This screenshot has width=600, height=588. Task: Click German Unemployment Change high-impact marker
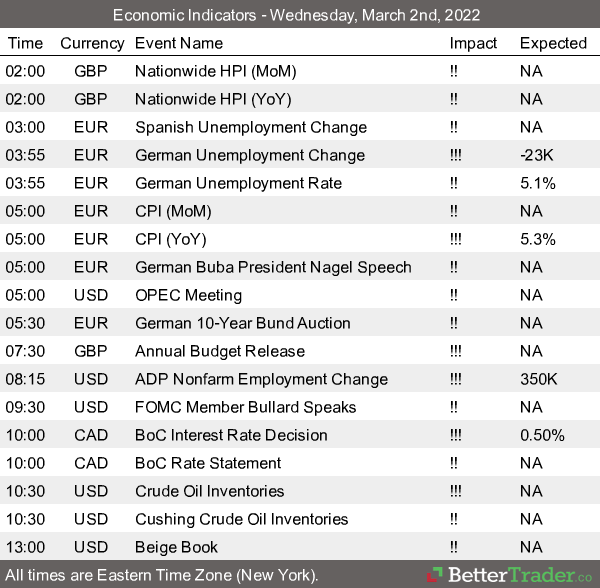tap(457, 155)
